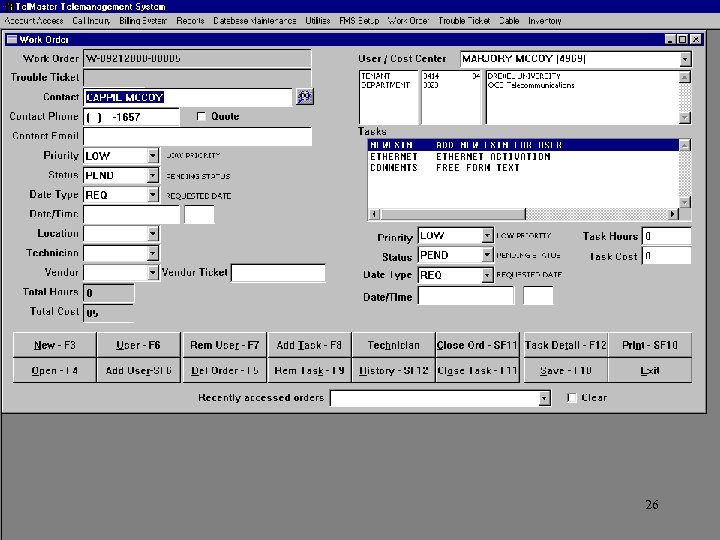Enable the Quote checkbox
Screen dimensions: 720x540
tap(201, 116)
